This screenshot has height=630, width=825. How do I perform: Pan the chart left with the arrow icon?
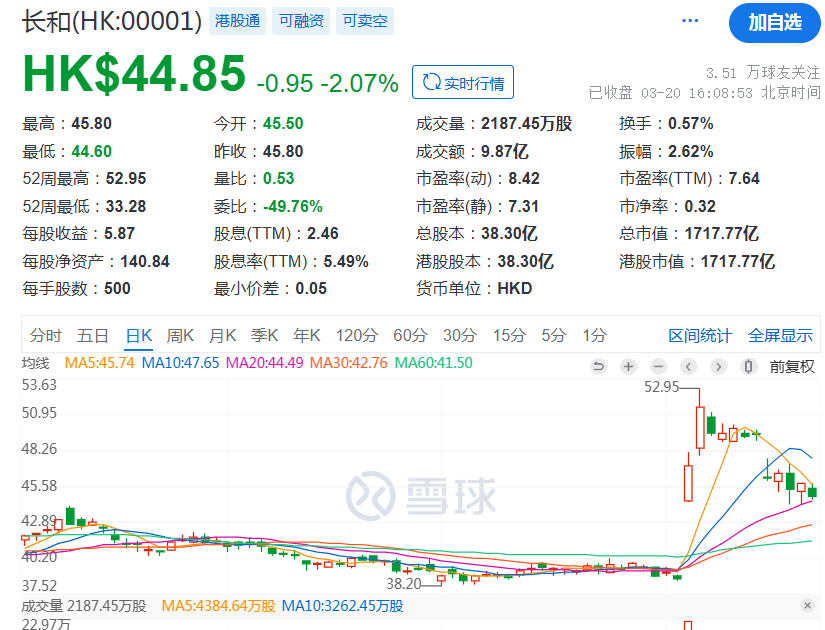coord(688,367)
